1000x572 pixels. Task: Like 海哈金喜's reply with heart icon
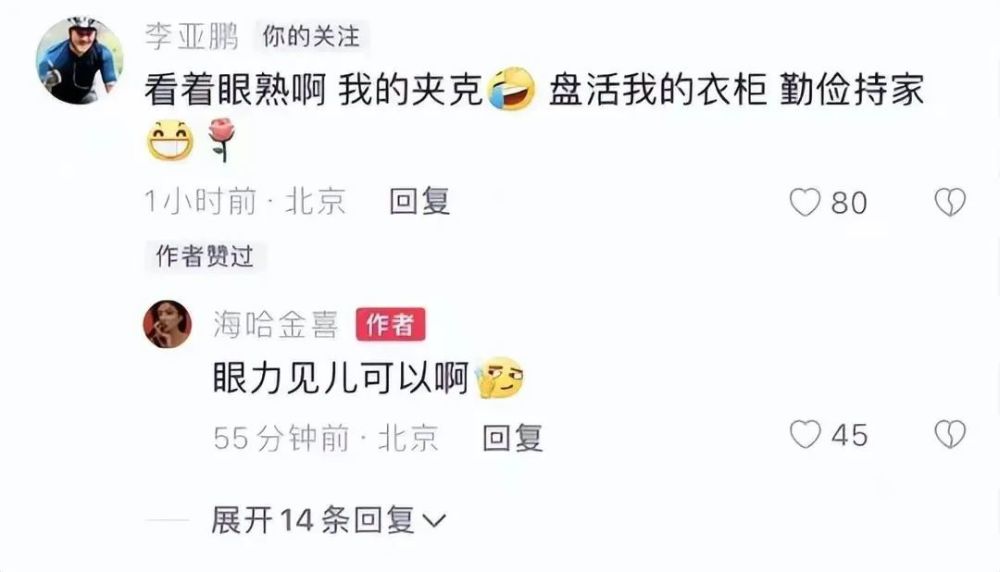pyautogui.click(x=805, y=435)
